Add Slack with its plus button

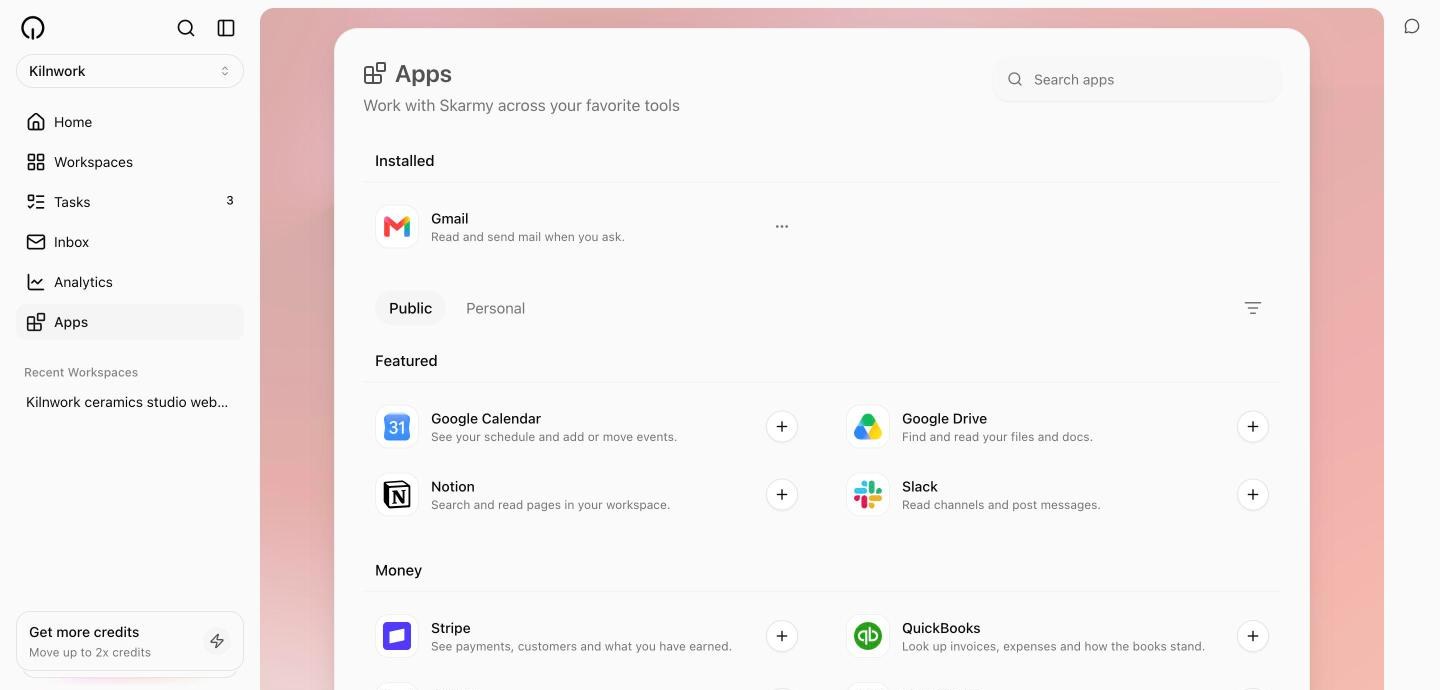click(x=1253, y=495)
